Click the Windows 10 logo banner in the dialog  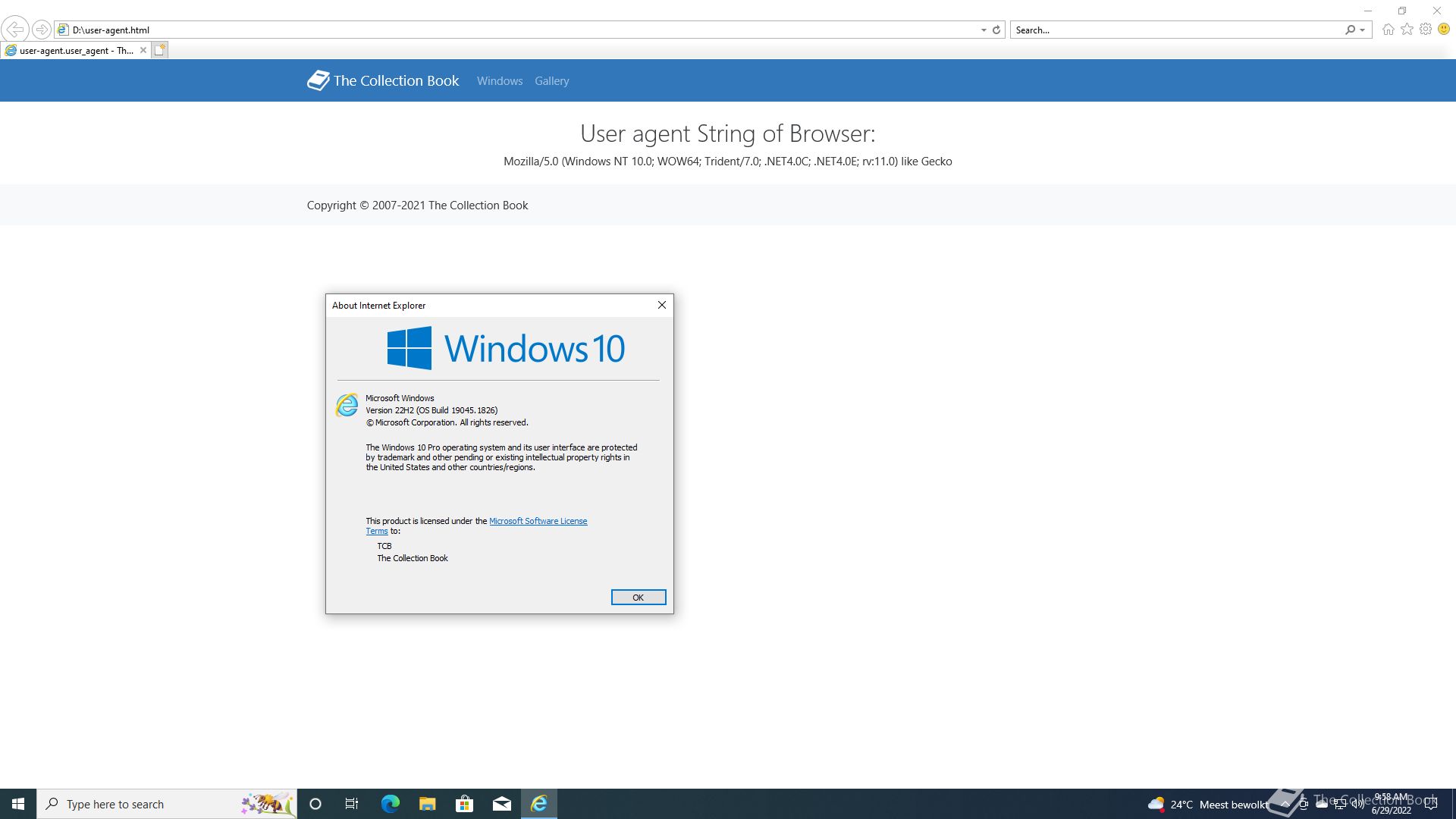point(506,348)
